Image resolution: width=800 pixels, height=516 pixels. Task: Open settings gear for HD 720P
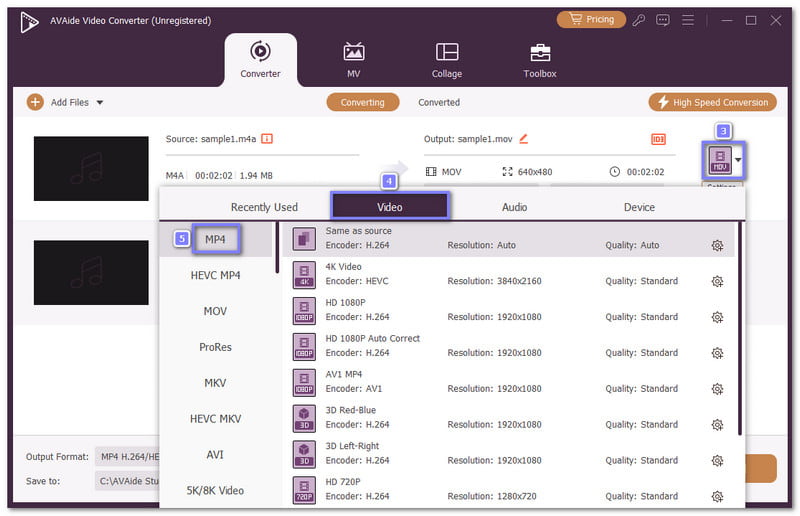(x=717, y=496)
